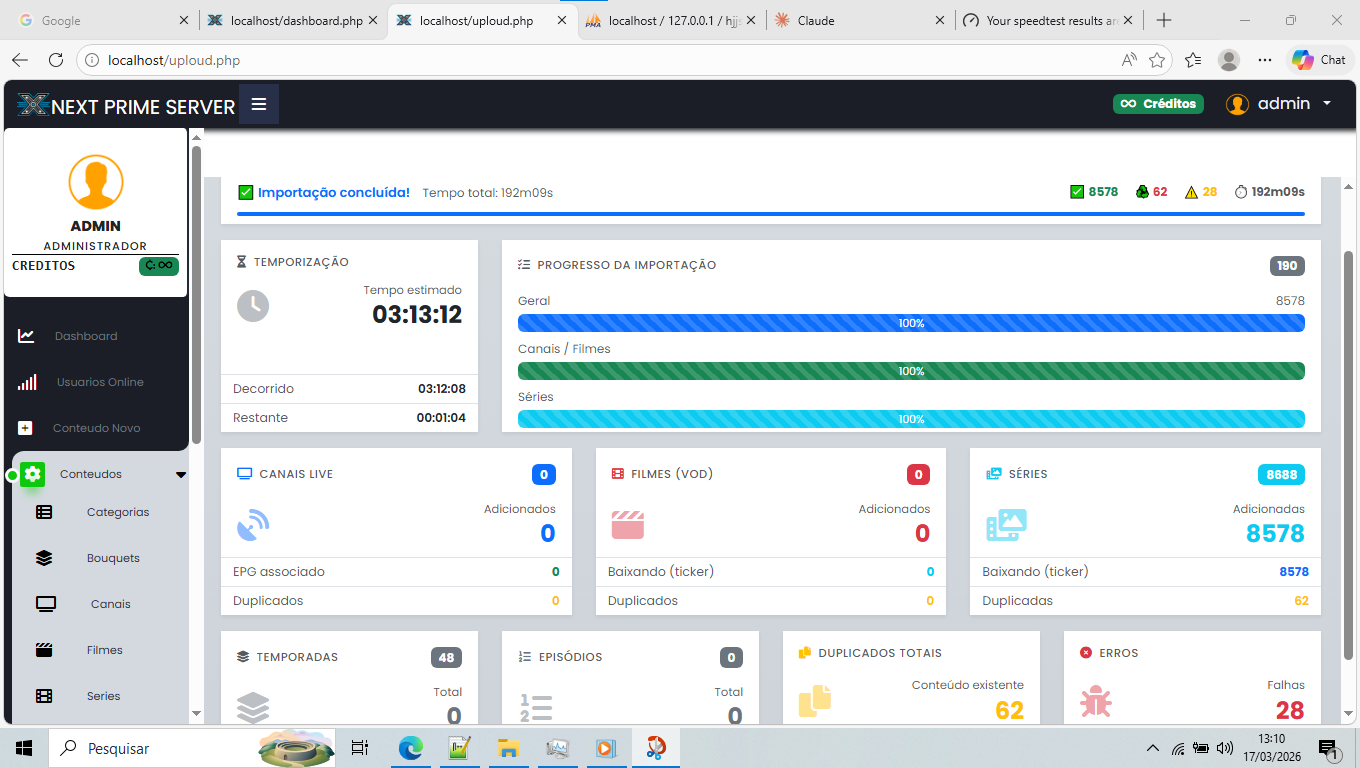Click the Erros red bug icon

1096,701
